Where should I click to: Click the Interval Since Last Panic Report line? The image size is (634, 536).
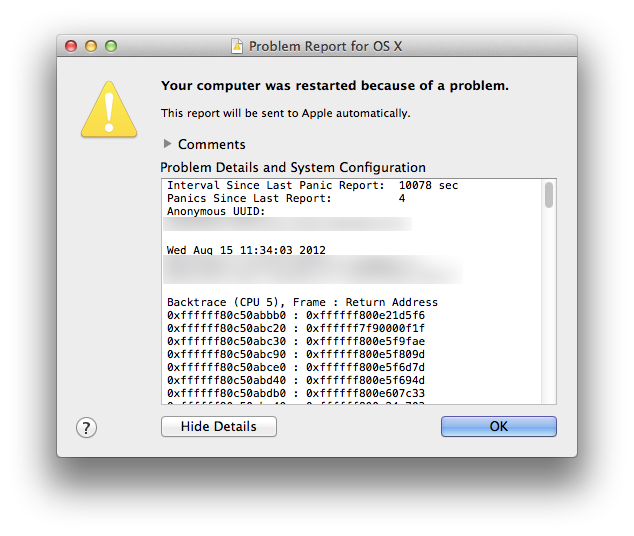click(x=313, y=185)
